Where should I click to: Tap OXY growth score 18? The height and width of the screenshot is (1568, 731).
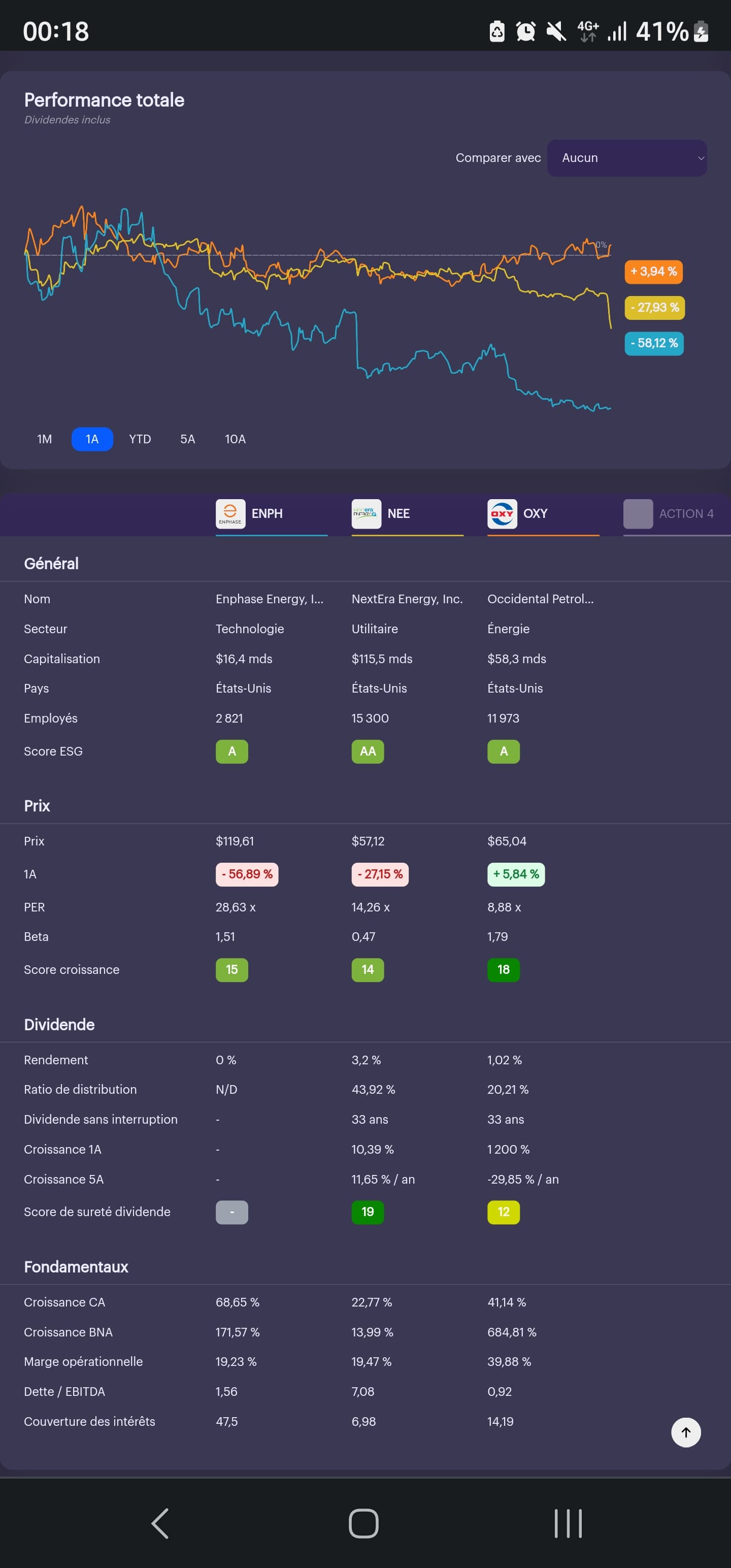click(x=504, y=970)
